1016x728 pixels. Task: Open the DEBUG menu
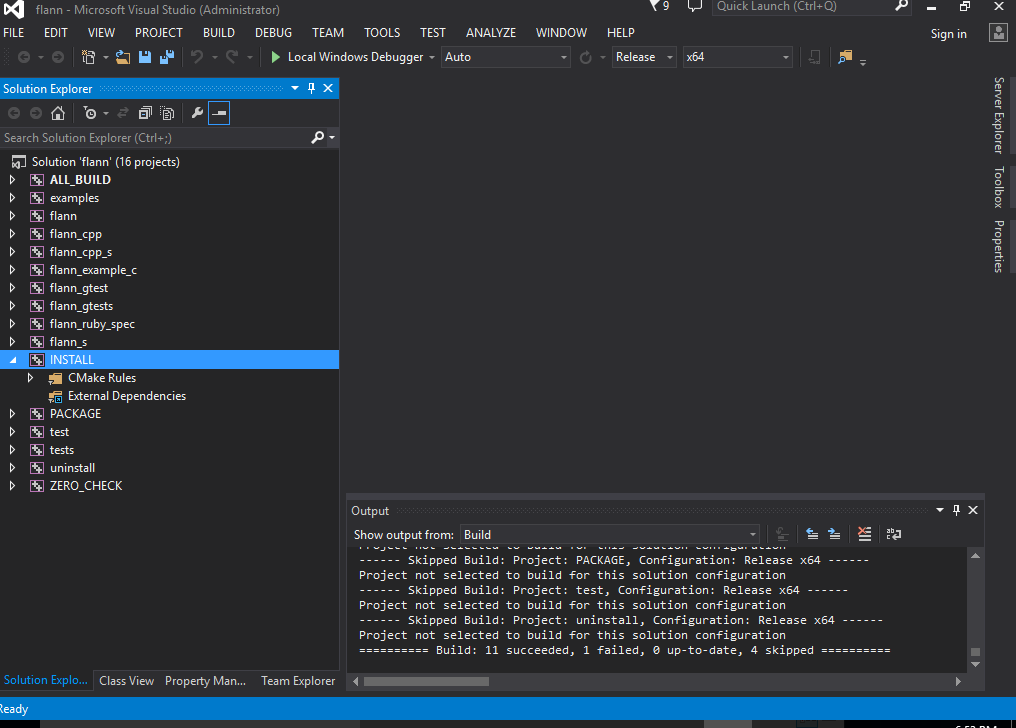[x=273, y=32]
